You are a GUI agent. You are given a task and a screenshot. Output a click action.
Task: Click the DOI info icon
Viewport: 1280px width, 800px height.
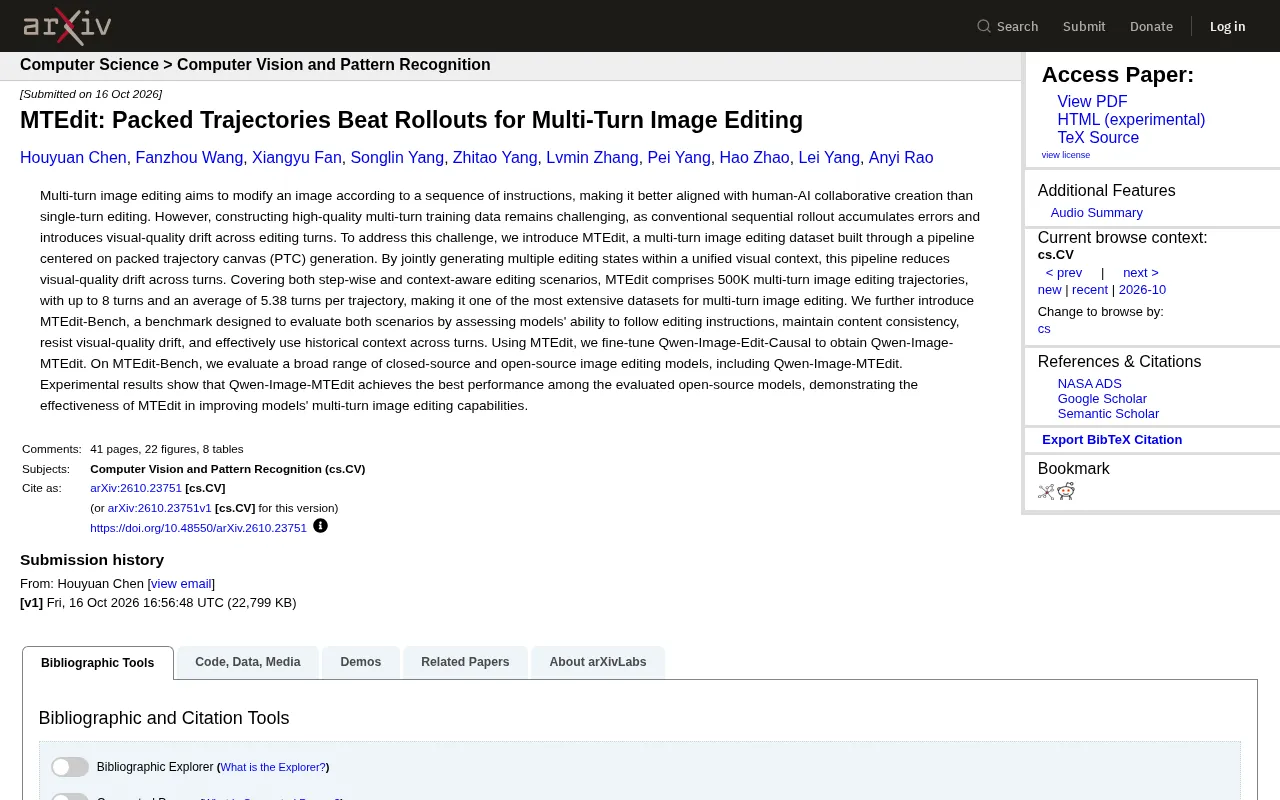pos(320,526)
